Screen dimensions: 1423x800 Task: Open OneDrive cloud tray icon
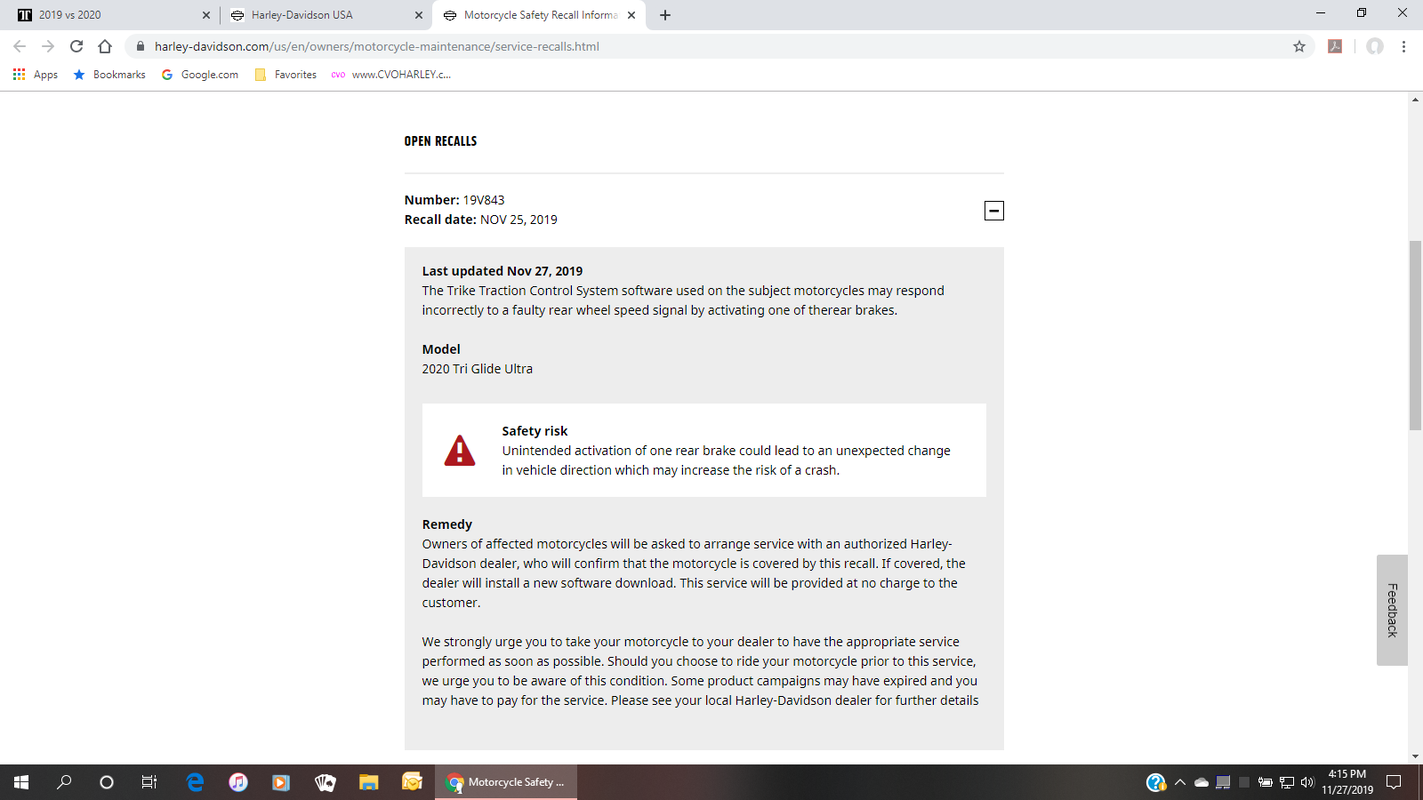1202,782
